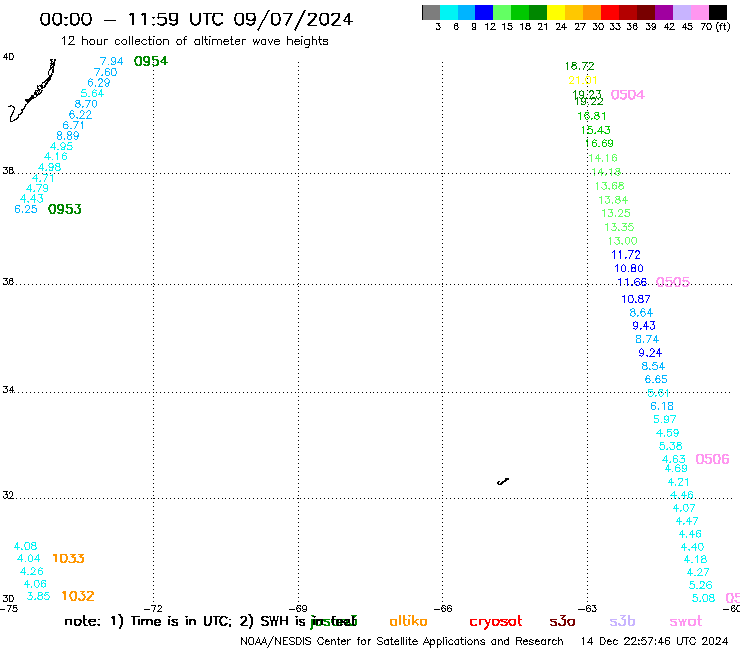Click the wave height value '16.81'
This screenshot has width=740, height=650.
pyautogui.click(x=592, y=116)
